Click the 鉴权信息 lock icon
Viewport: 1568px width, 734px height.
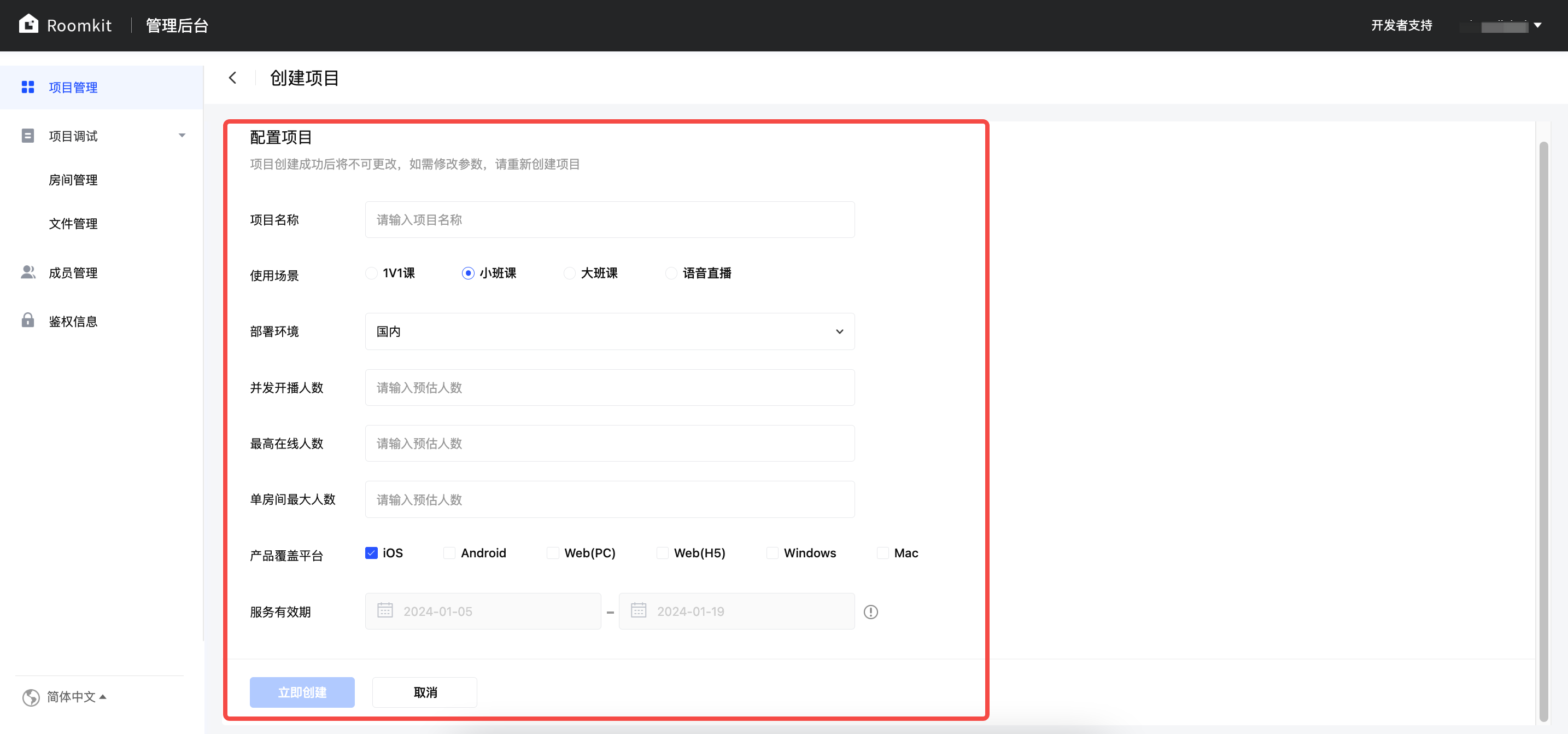28,321
